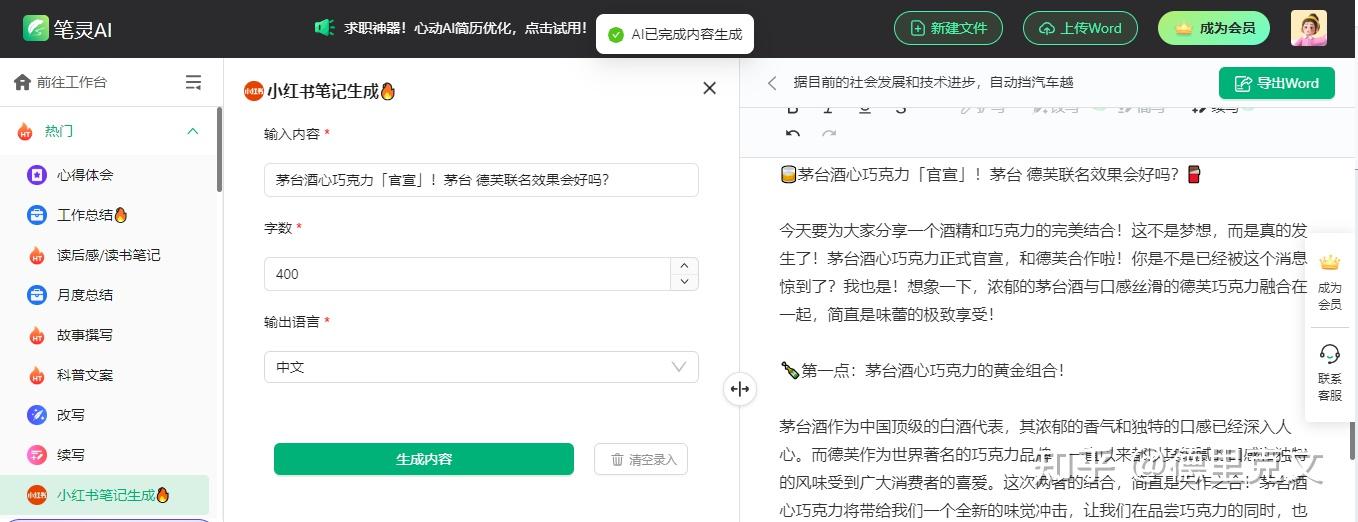This screenshot has height=522, width=1358.
Task: Dismiss the AI已完成内容生成 notification toast
Action: tap(675, 34)
